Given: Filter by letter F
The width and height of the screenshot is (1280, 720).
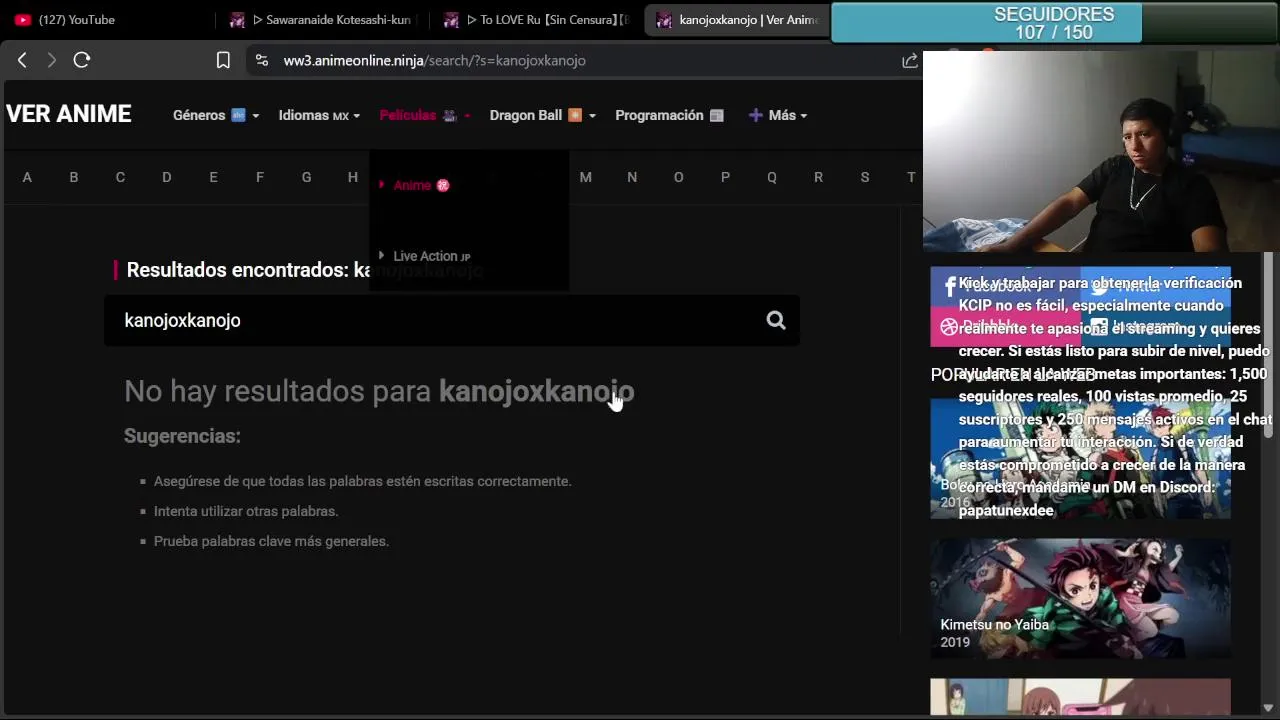Looking at the screenshot, I should tap(260, 177).
